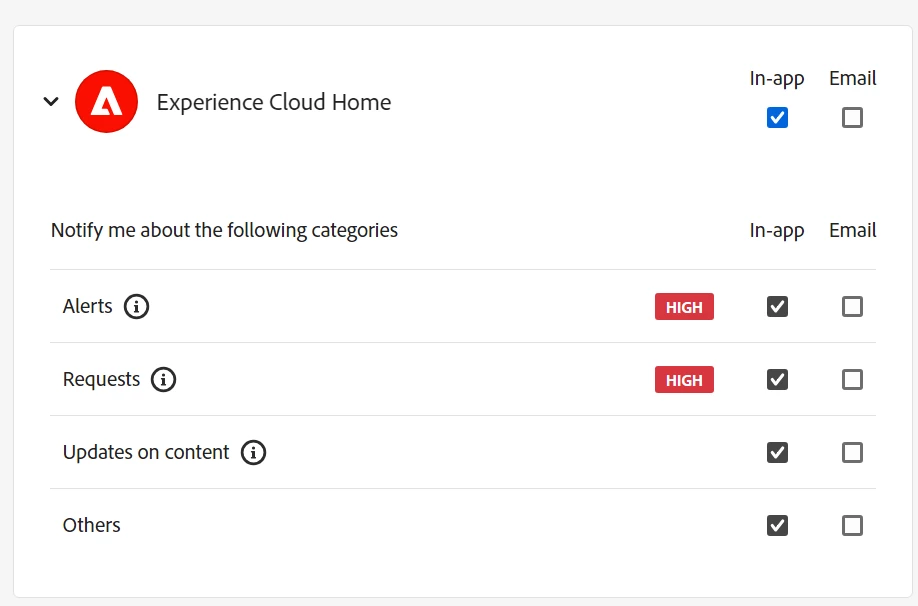Open info icon for Updates on content
Screen dimensions: 918x606
254,453
